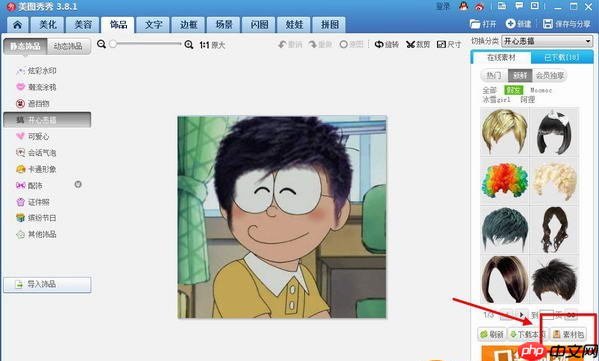Switch to the 文字 tab
Viewport: 599px width, 361px height.
[154, 25]
